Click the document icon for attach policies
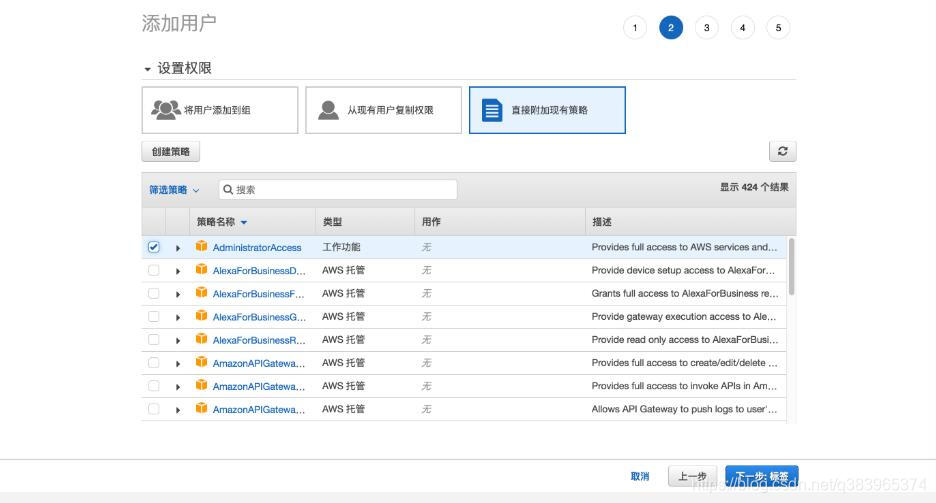Image resolution: width=936 pixels, height=503 pixels. click(x=492, y=110)
